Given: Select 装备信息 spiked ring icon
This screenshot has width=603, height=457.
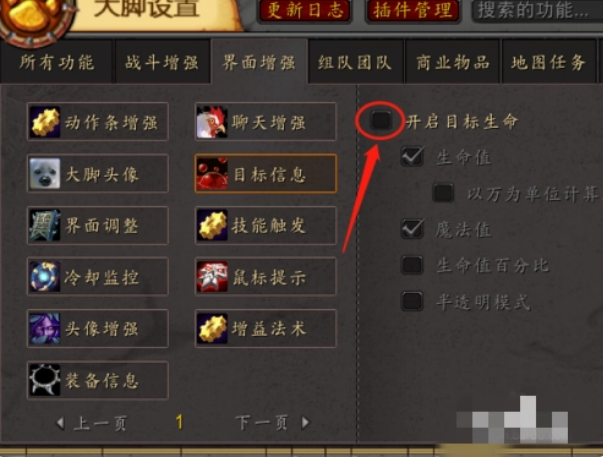Looking at the screenshot, I should click(45, 380).
